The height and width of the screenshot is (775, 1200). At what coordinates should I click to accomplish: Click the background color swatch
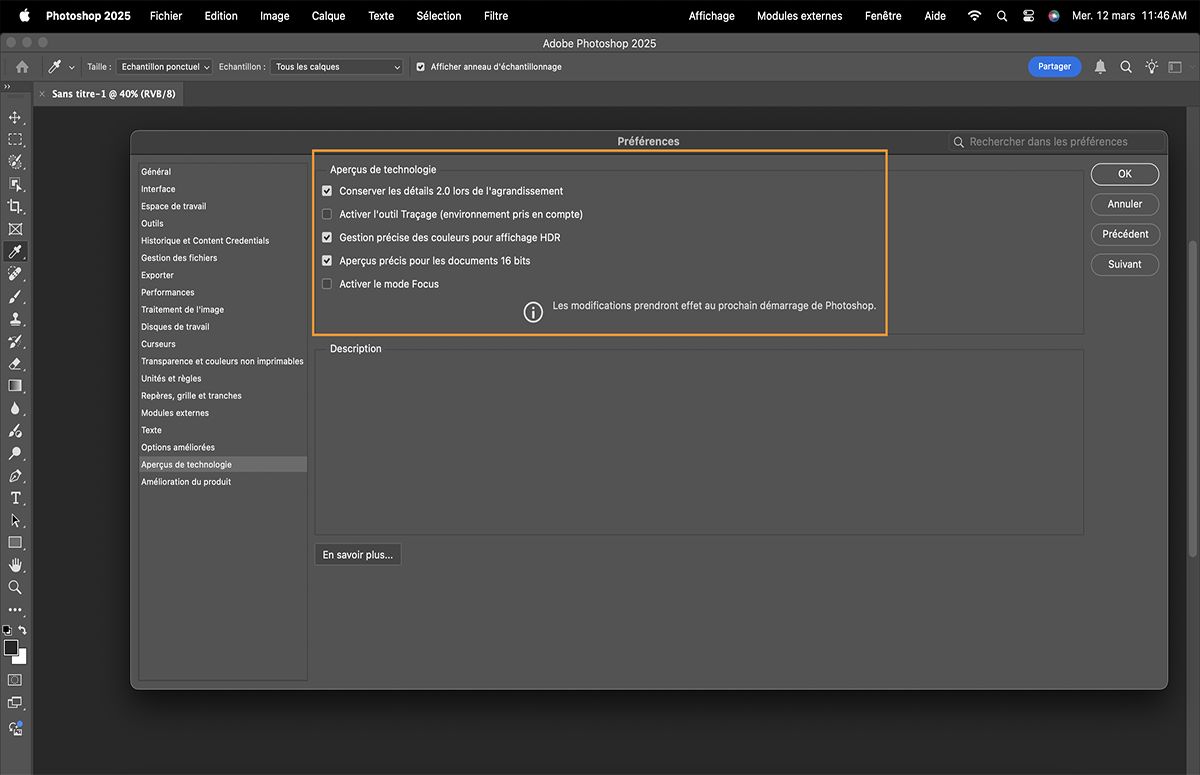[x=21, y=658]
